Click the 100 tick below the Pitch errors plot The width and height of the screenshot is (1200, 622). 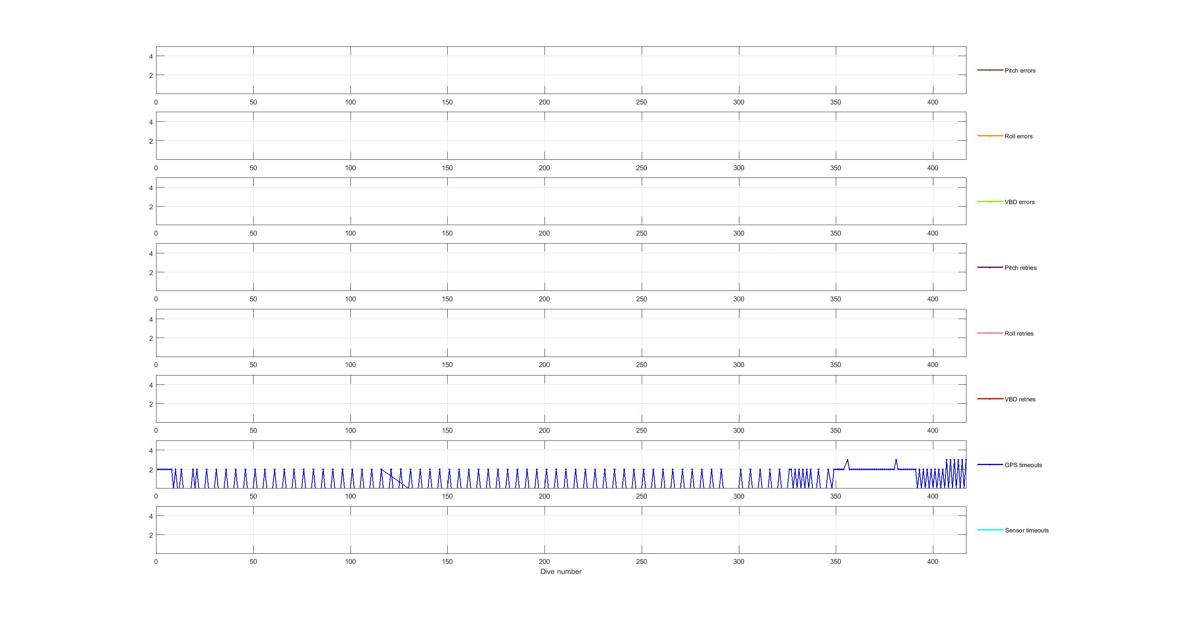350,102
